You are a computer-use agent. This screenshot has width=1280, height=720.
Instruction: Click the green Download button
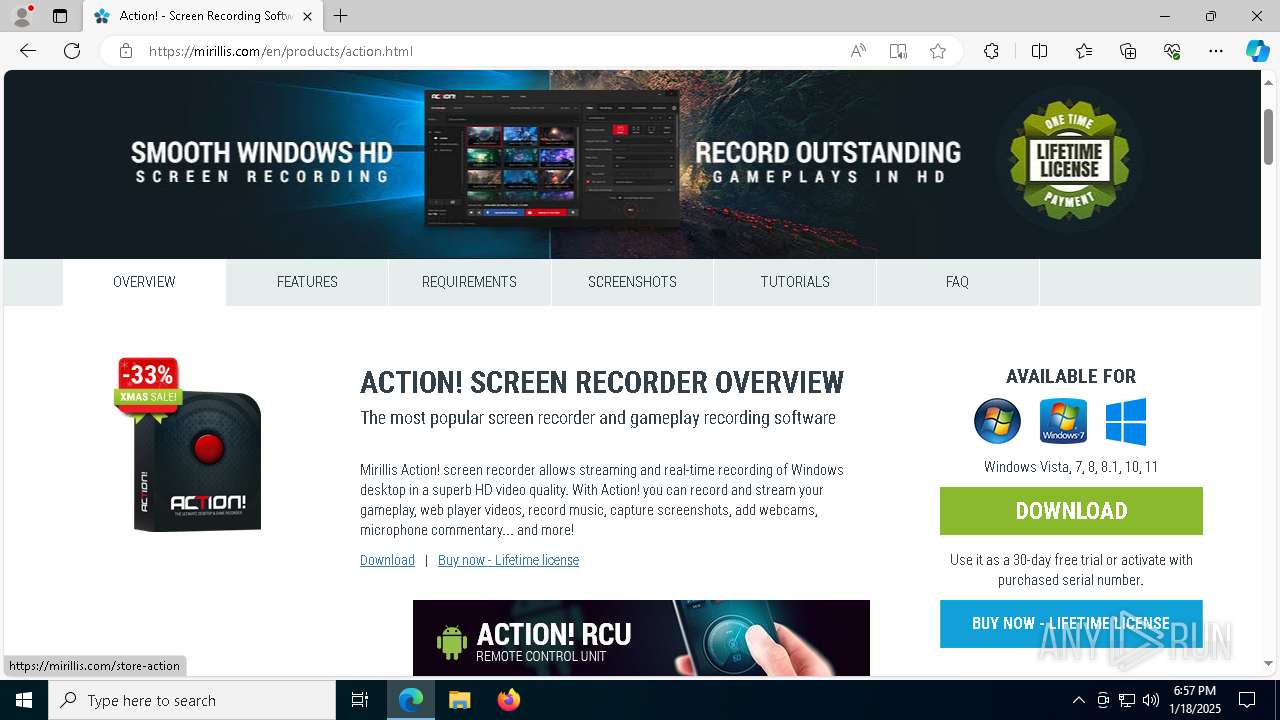pyautogui.click(x=1071, y=511)
